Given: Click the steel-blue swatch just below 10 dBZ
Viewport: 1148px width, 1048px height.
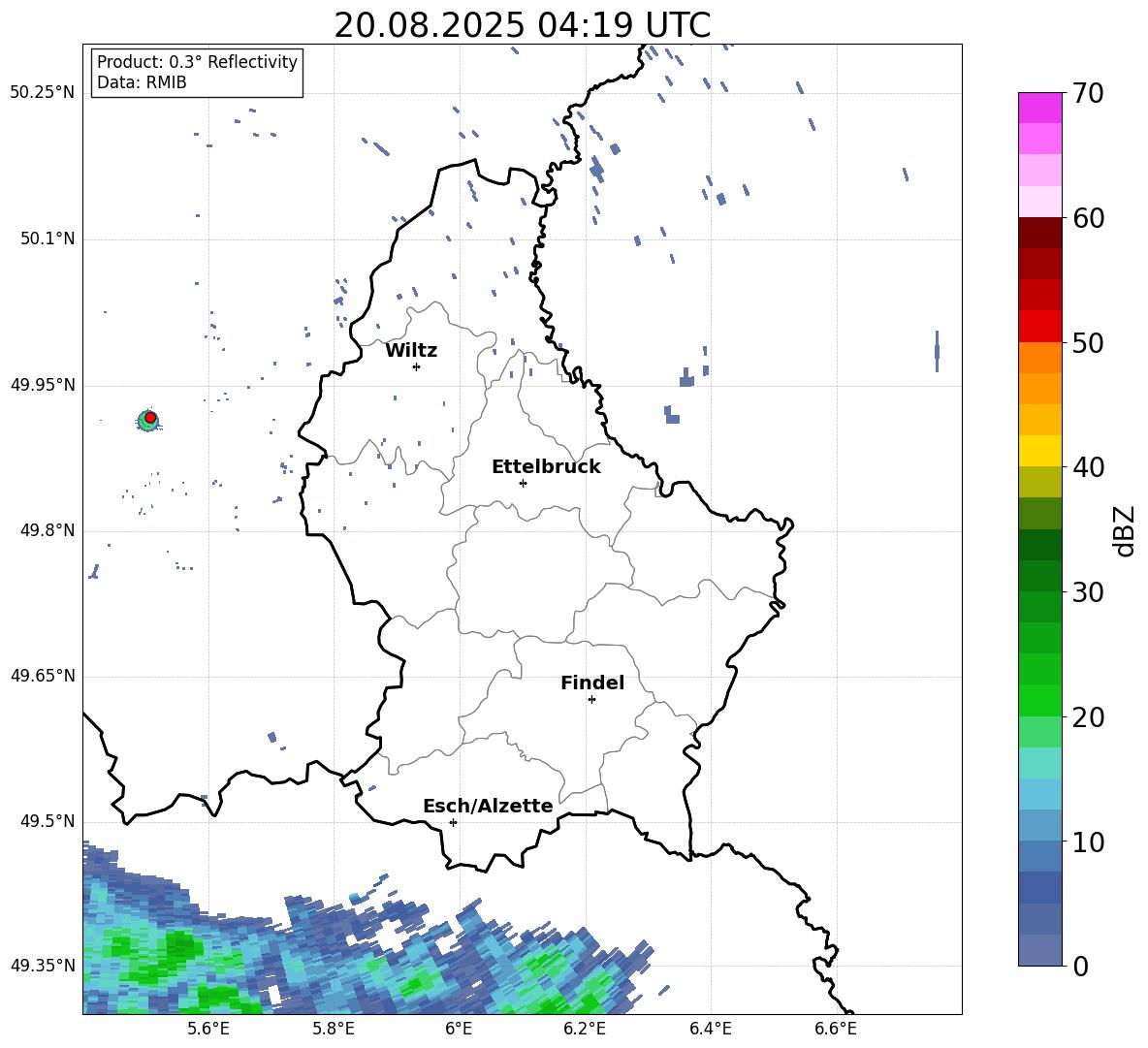Looking at the screenshot, I should [x=1040, y=856].
